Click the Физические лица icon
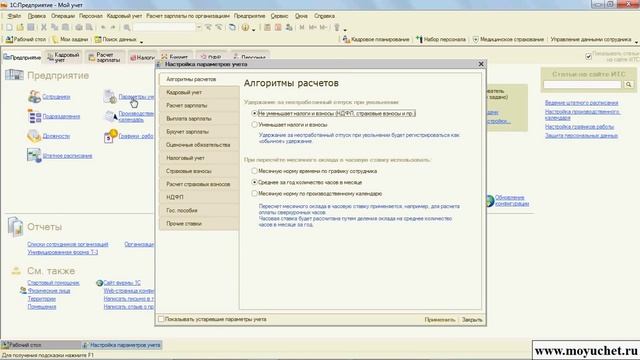The width and height of the screenshot is (640, 360). (23, 291)
